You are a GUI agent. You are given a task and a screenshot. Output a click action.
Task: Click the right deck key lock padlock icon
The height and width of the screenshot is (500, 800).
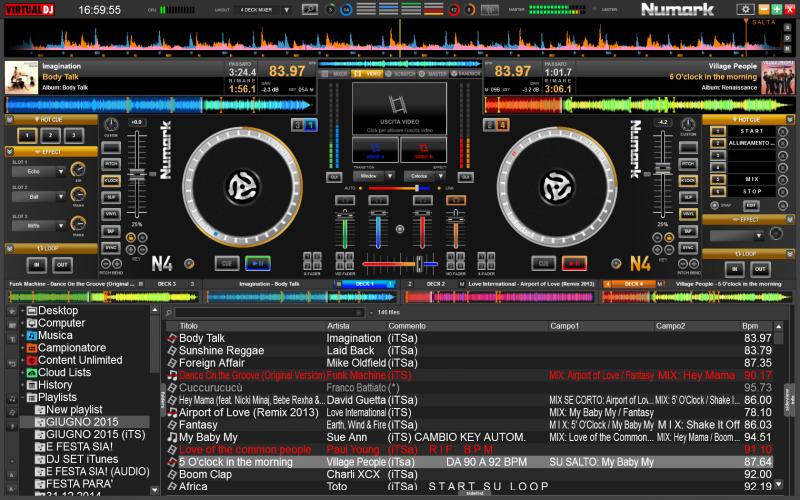668,237
